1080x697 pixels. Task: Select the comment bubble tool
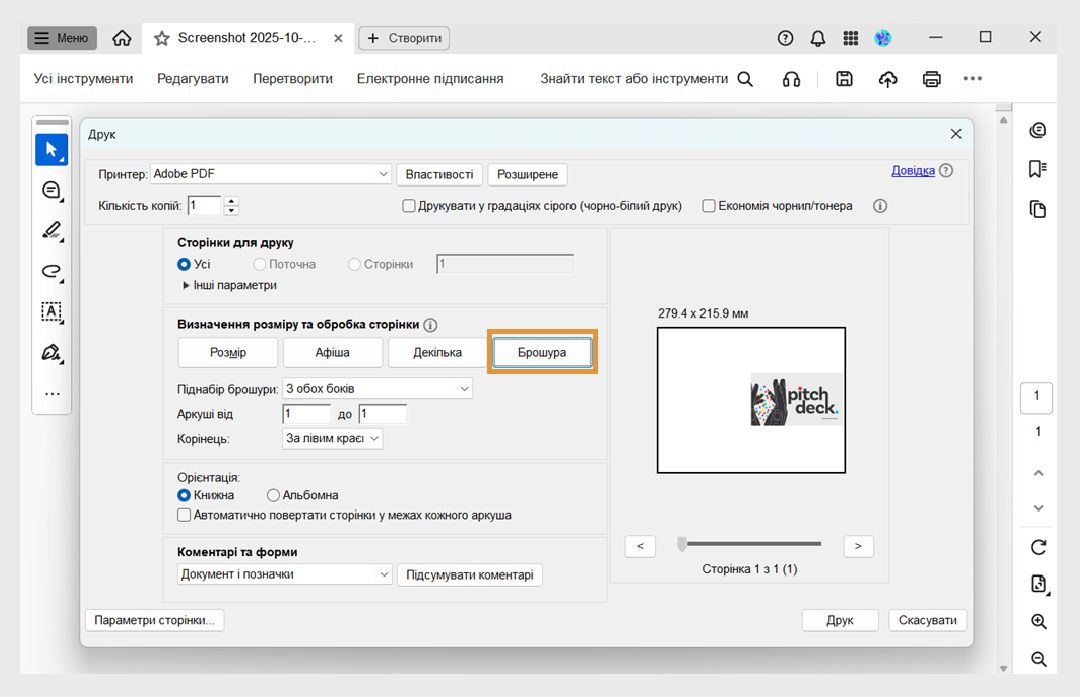tap(52, 190)
